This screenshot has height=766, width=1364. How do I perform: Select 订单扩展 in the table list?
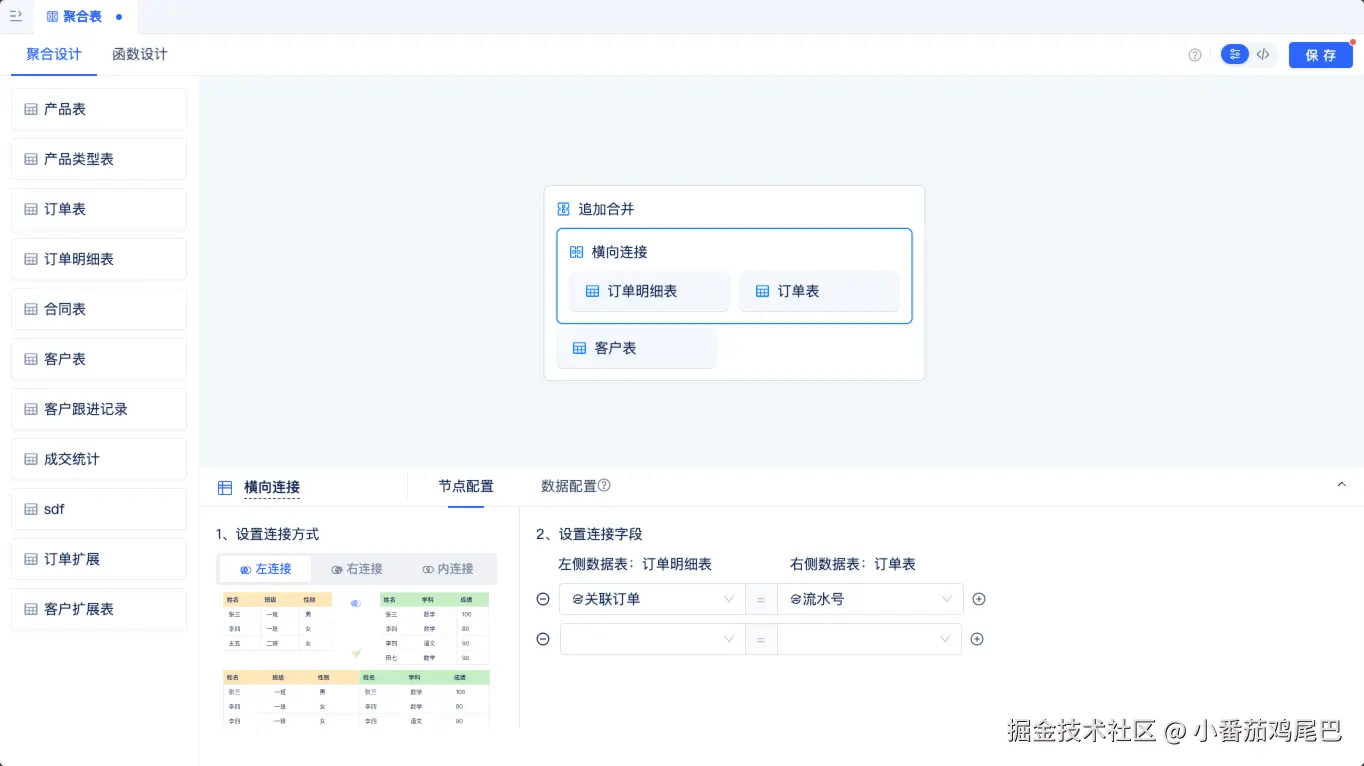coord(99,559)
